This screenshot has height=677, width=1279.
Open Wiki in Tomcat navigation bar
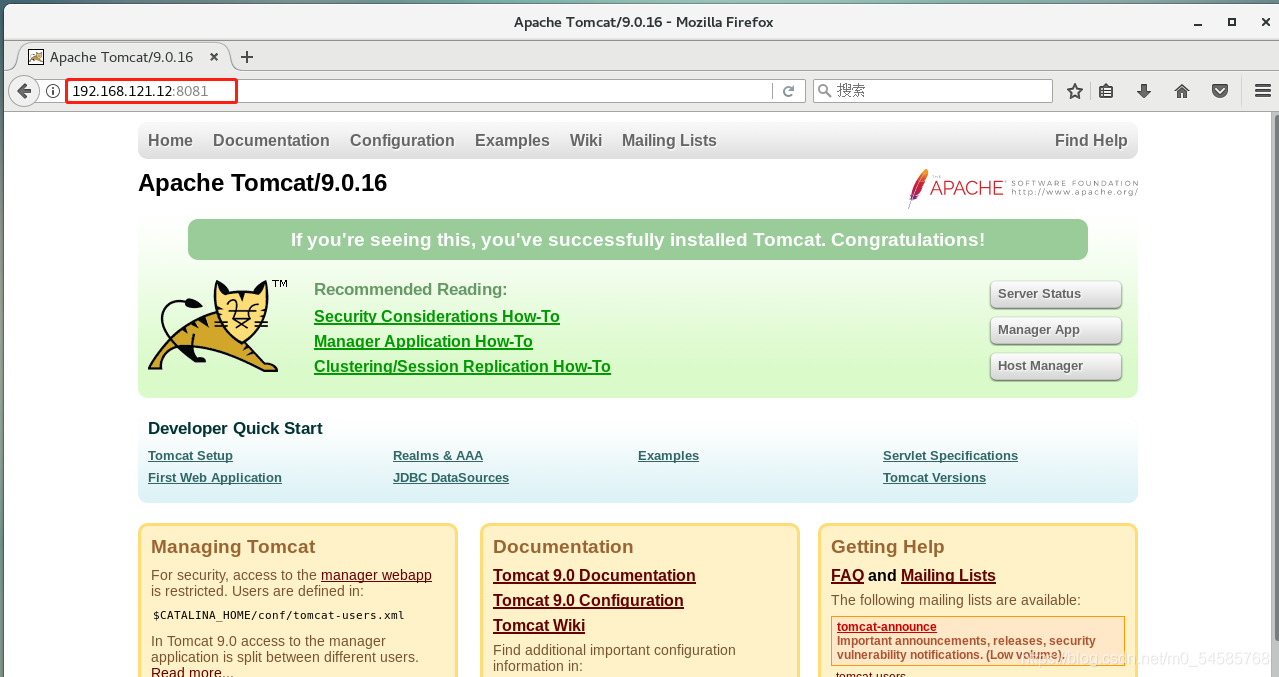coord(586,141)
